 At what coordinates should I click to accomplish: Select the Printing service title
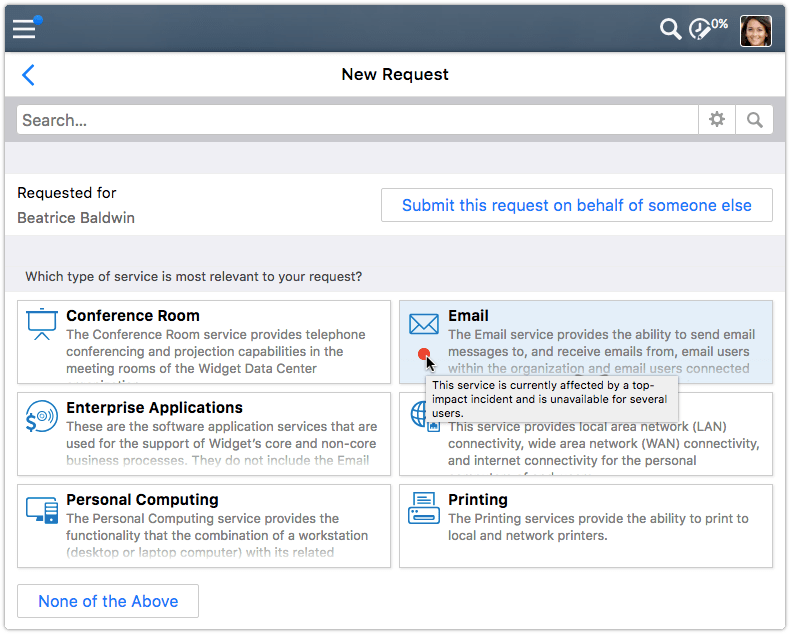[x=478, y=499]
